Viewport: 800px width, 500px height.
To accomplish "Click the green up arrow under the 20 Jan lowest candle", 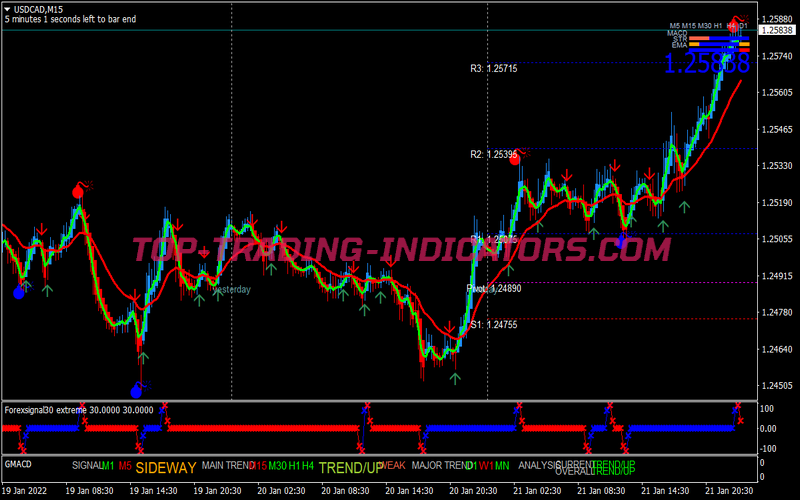I will pos(455,378).
